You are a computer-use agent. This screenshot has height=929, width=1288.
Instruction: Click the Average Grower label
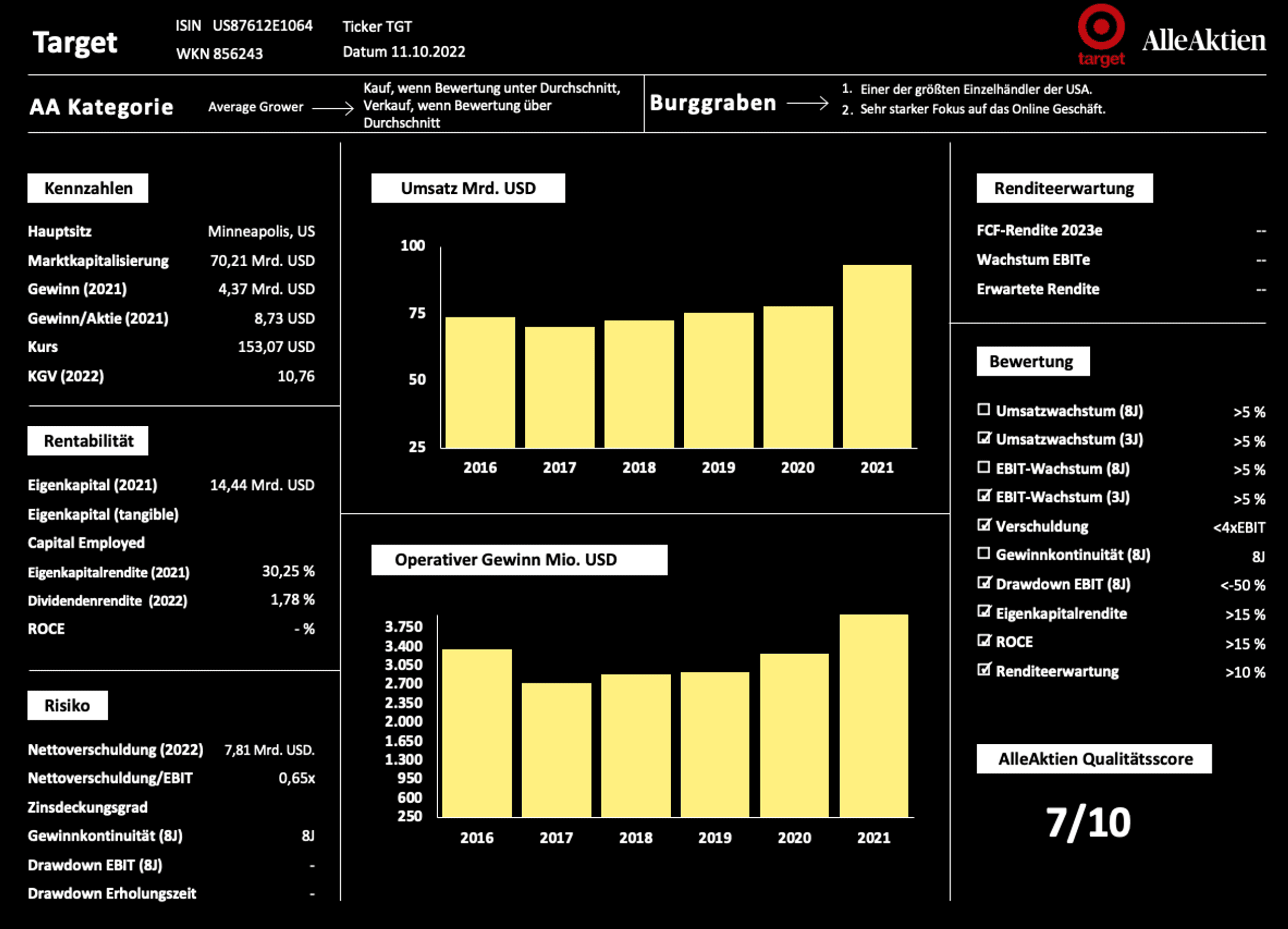click(x=256, y=107)
